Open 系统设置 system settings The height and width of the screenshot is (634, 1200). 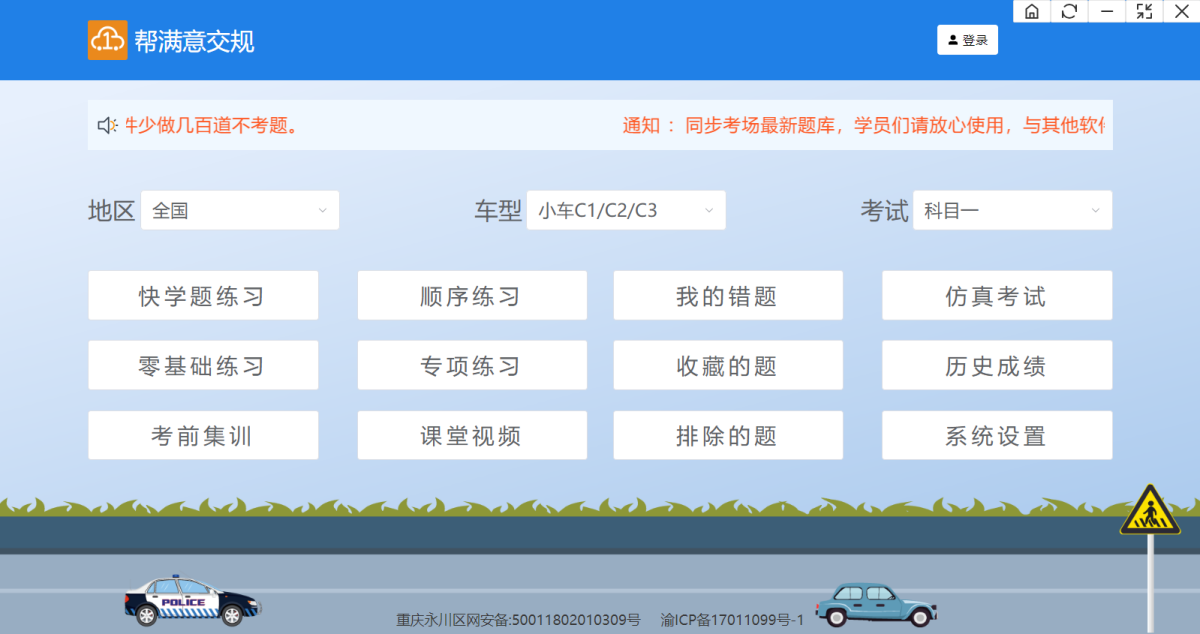coord(996,435)
